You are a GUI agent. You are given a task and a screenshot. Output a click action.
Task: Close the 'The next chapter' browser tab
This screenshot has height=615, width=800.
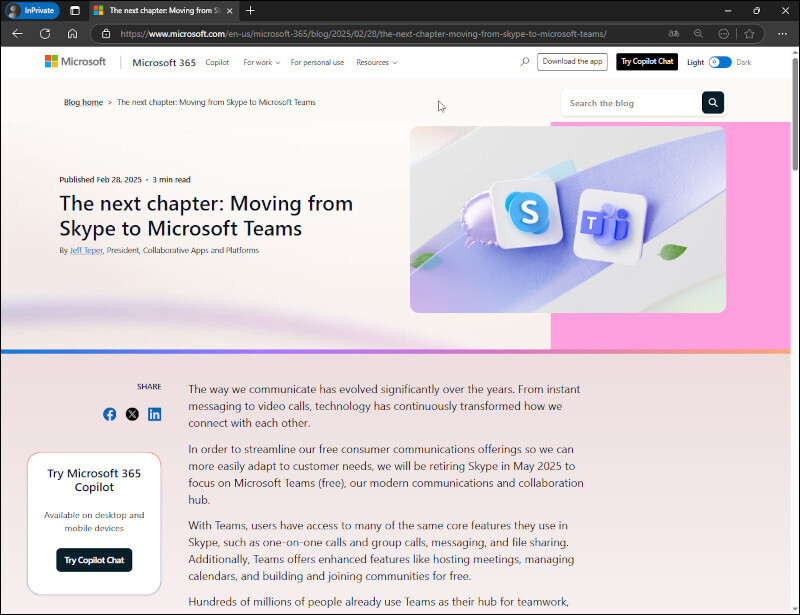(x=230, y=10)
